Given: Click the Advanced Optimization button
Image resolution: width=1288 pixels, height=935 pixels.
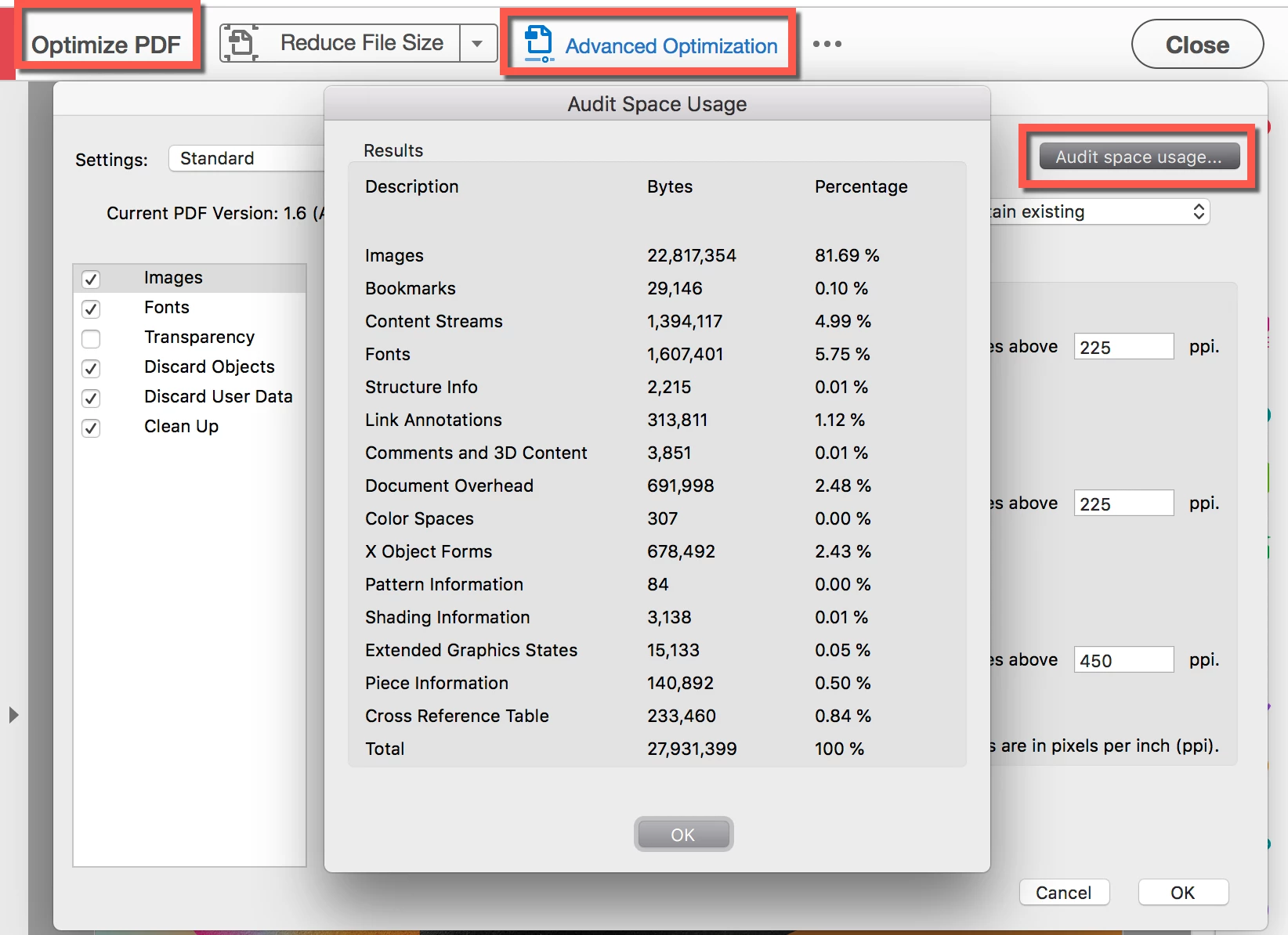Looking at the screenshot, I should [649, 45].
